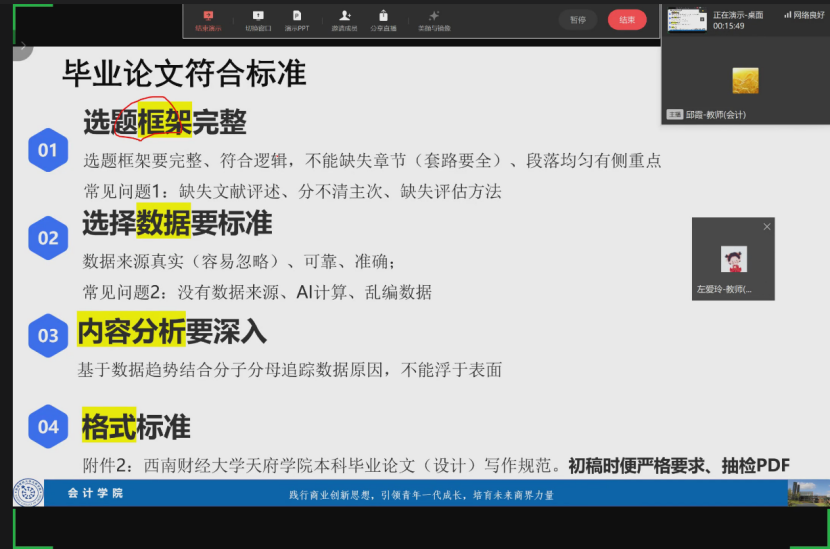The image size is (830, 549).
Task: Click the 正在演示-桌面 presenting status text
Action: (x=738, y=15)
